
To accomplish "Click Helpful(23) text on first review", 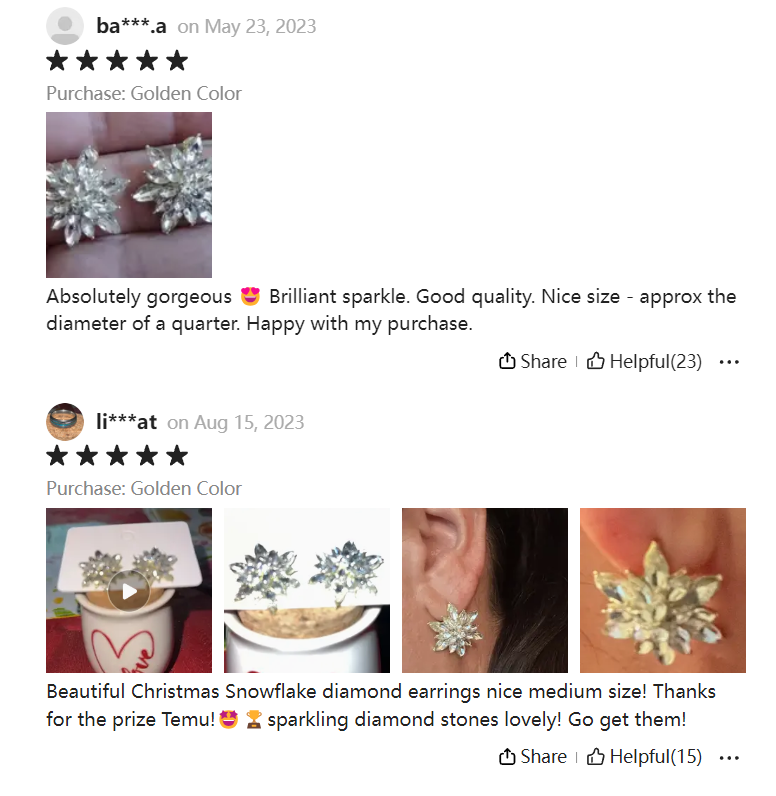I will tap(656, 361).
